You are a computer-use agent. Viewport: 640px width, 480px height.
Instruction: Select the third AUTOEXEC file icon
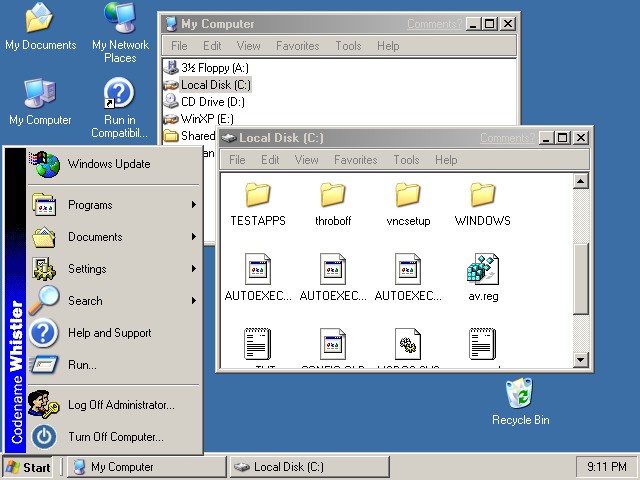[x=408, y=269]
